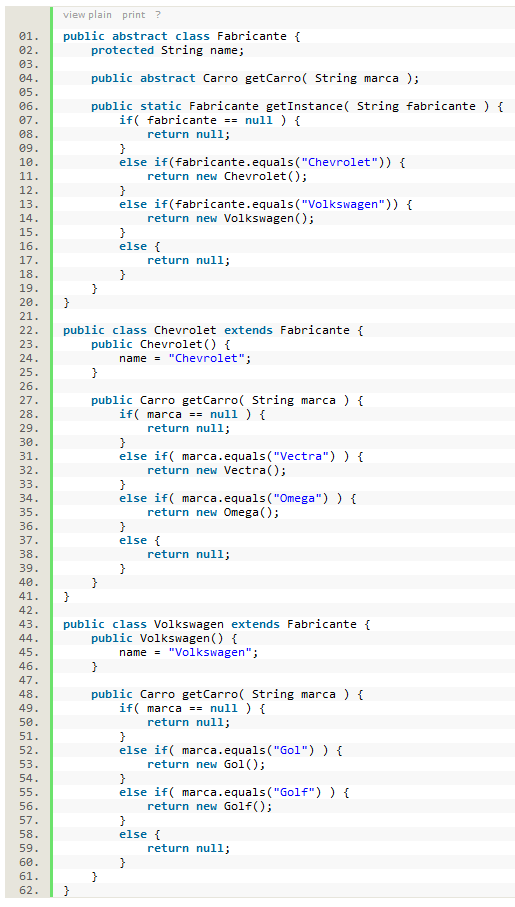Click the abstract getCarro declaration on line 04
515x907 pixels.
click(x=255, y=78)
